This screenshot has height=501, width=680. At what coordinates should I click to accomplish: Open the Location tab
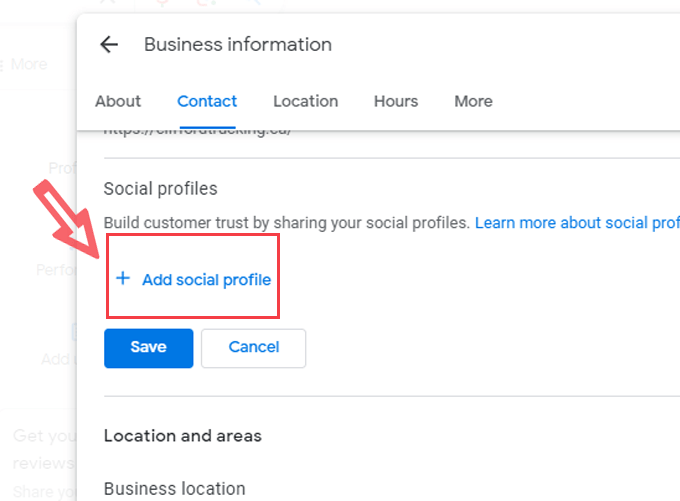[x=305, y=101]
